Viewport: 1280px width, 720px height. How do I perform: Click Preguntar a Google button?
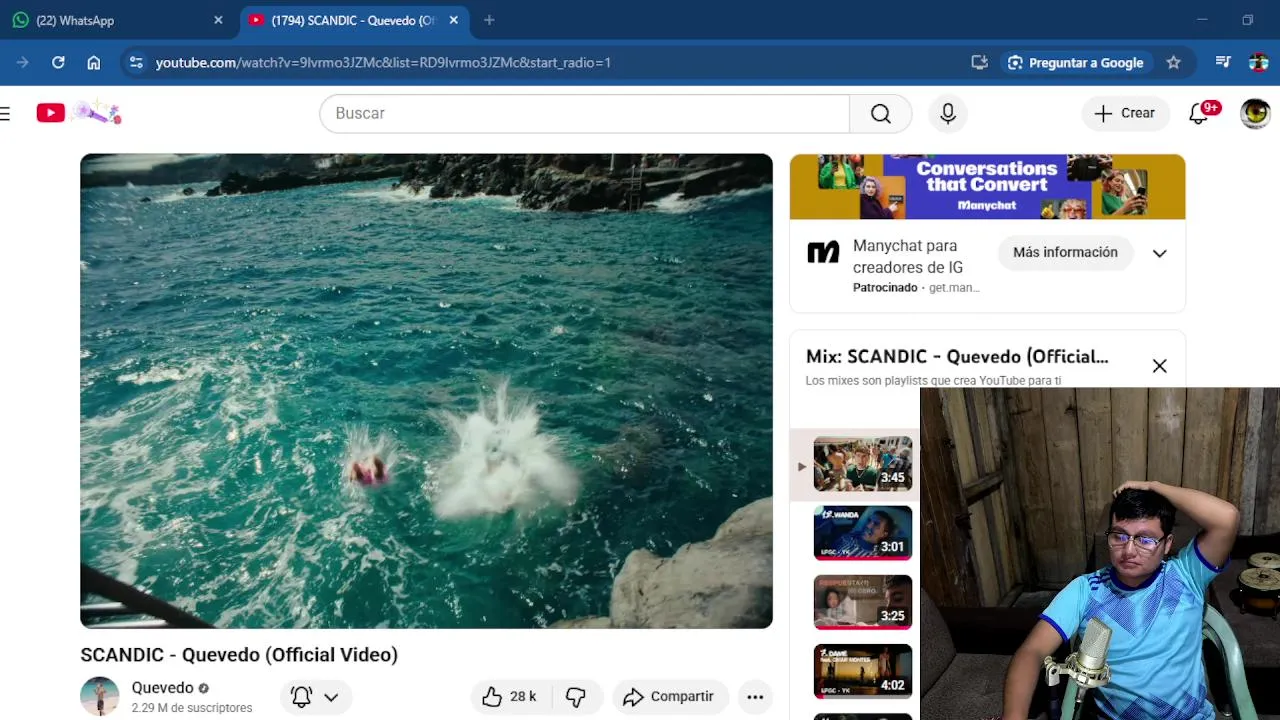[x=1076, y=62]
